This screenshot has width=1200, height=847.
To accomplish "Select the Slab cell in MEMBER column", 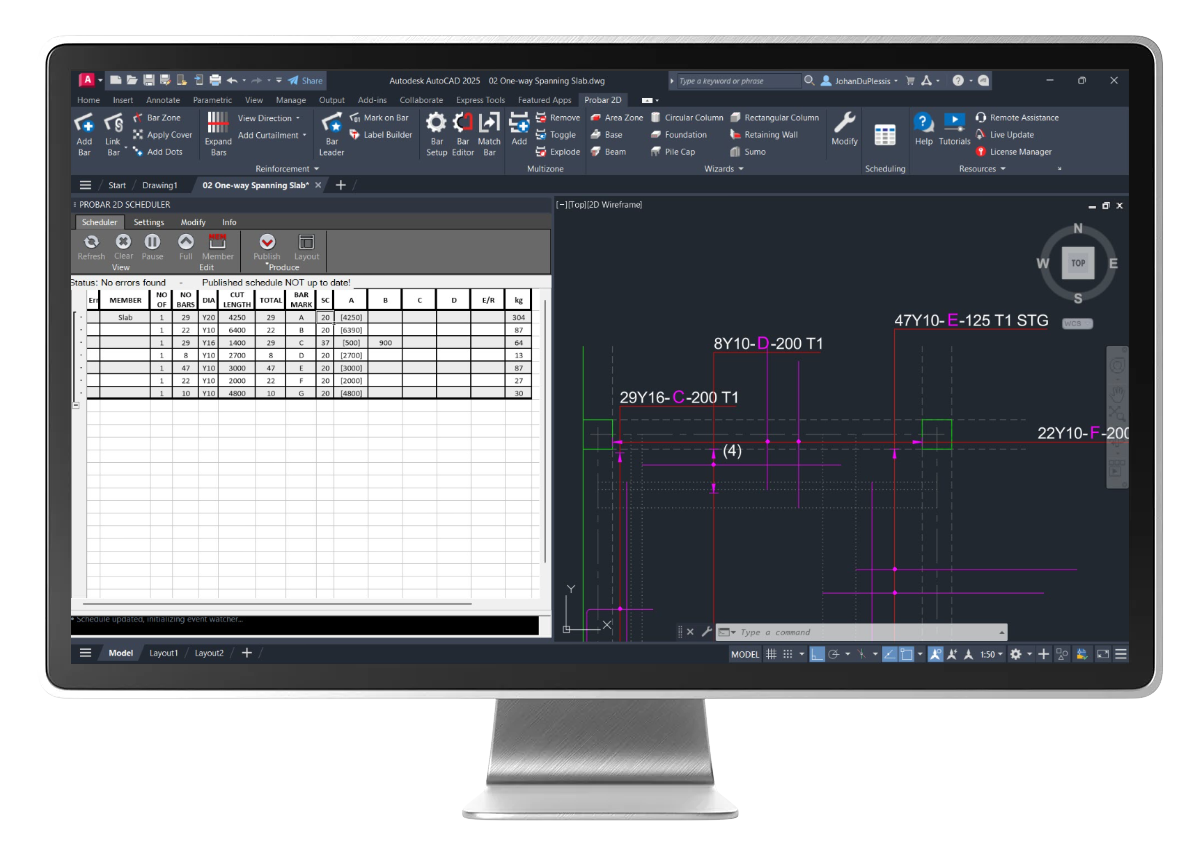I will point(125,316).
